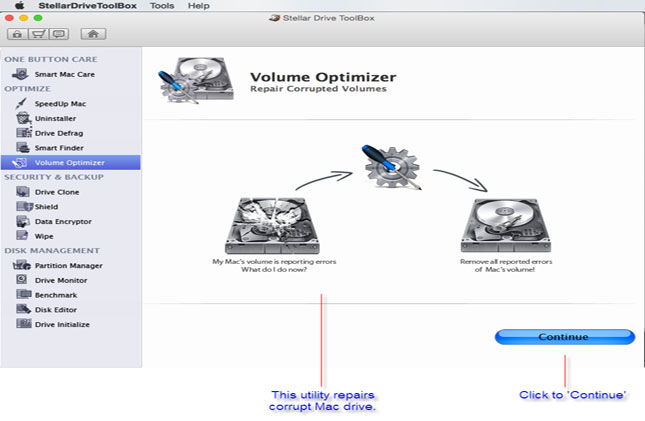The height and width of the screenshot is (421, 645).
Task: Click the Drive Initialize icon
Action: tap(23, 323)
